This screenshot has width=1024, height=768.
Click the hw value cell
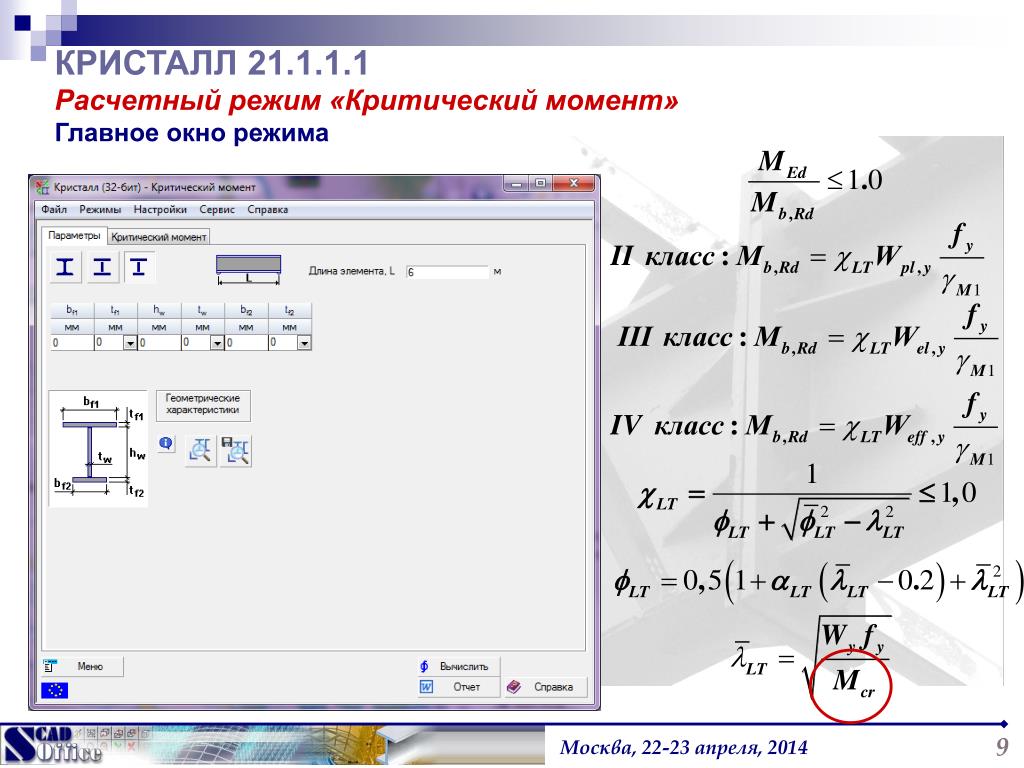point(159,342)
